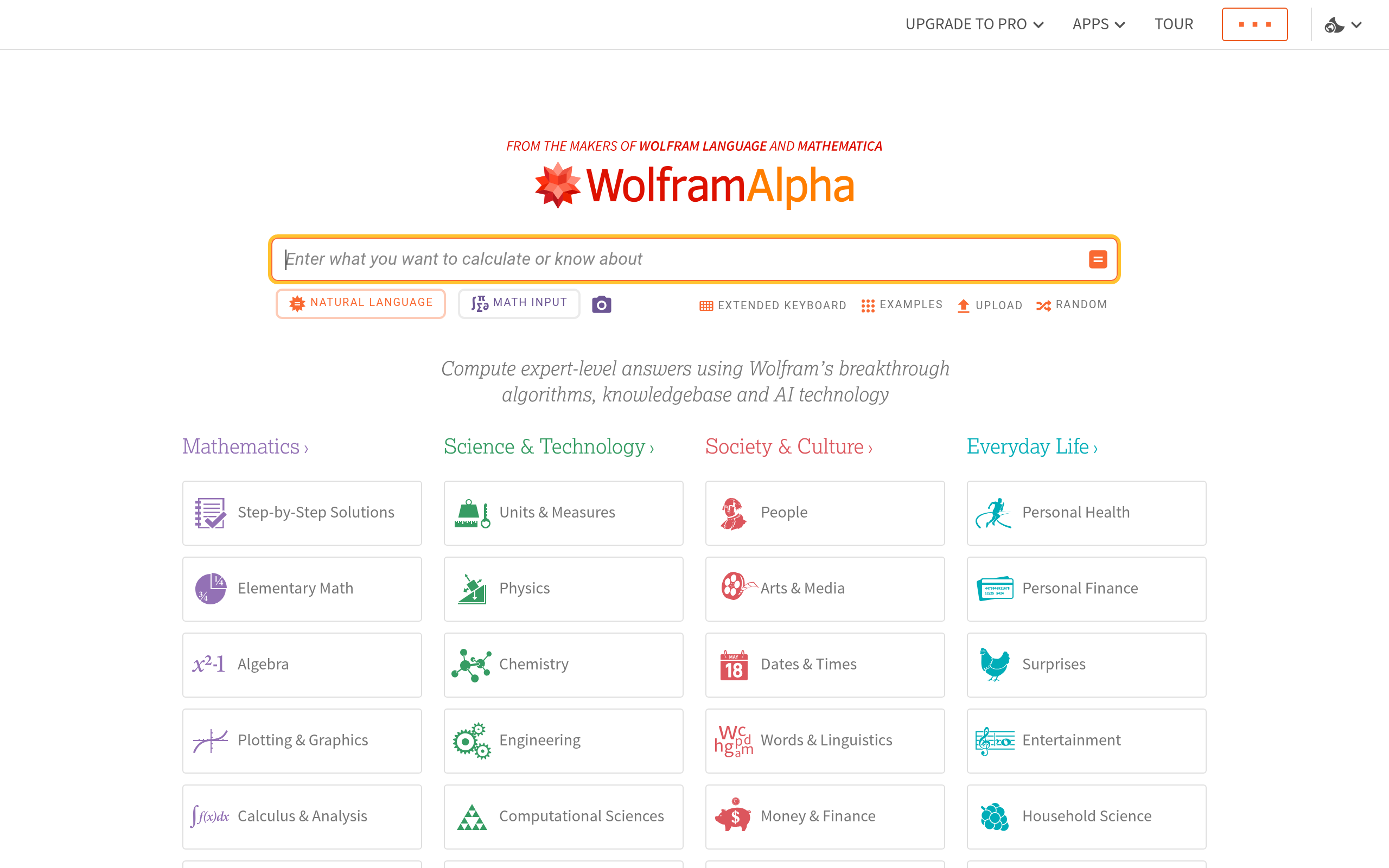Open the TOUR menu item

[x=1174, y=24]
